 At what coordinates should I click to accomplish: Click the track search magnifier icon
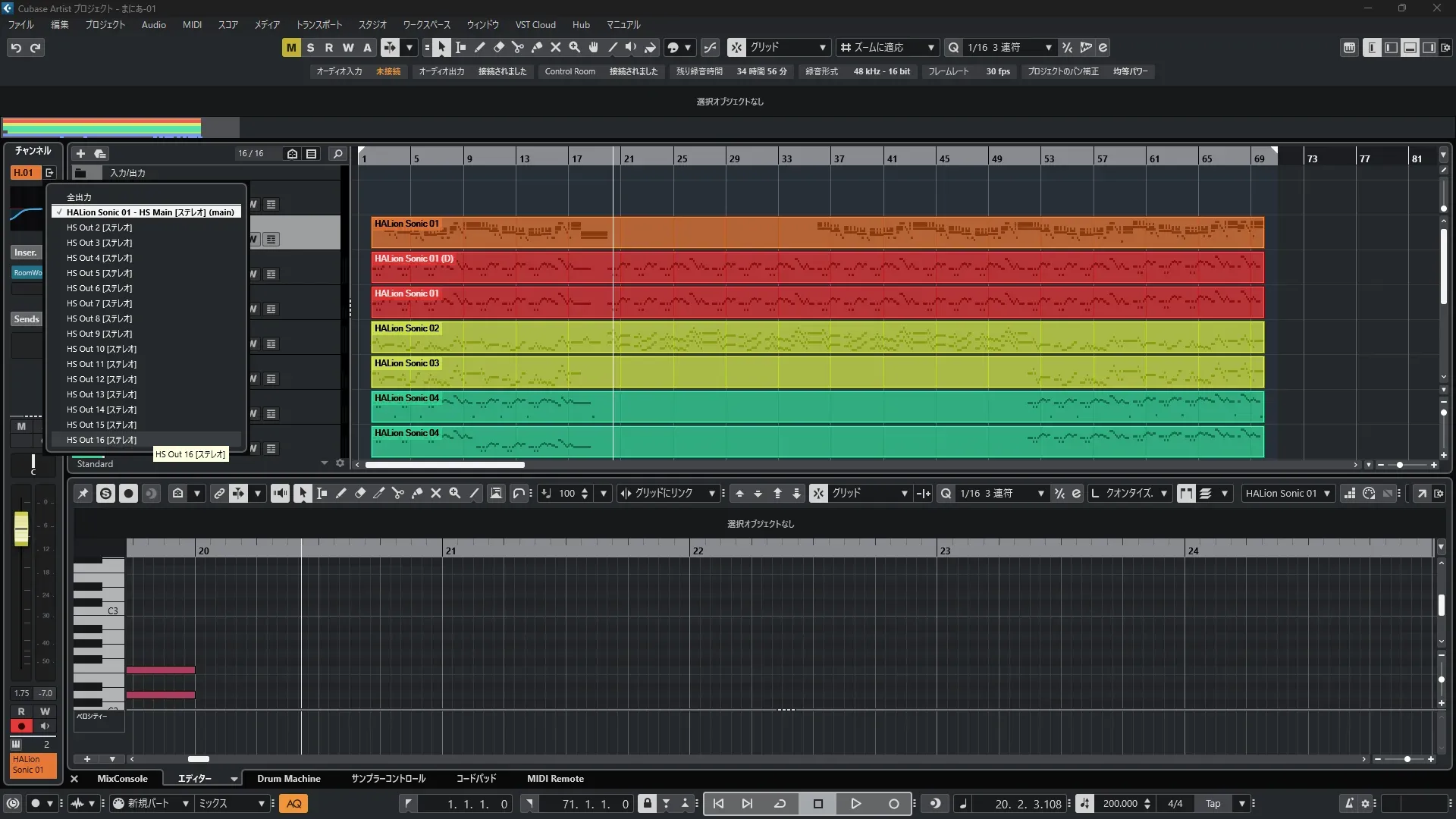(338, 153)
